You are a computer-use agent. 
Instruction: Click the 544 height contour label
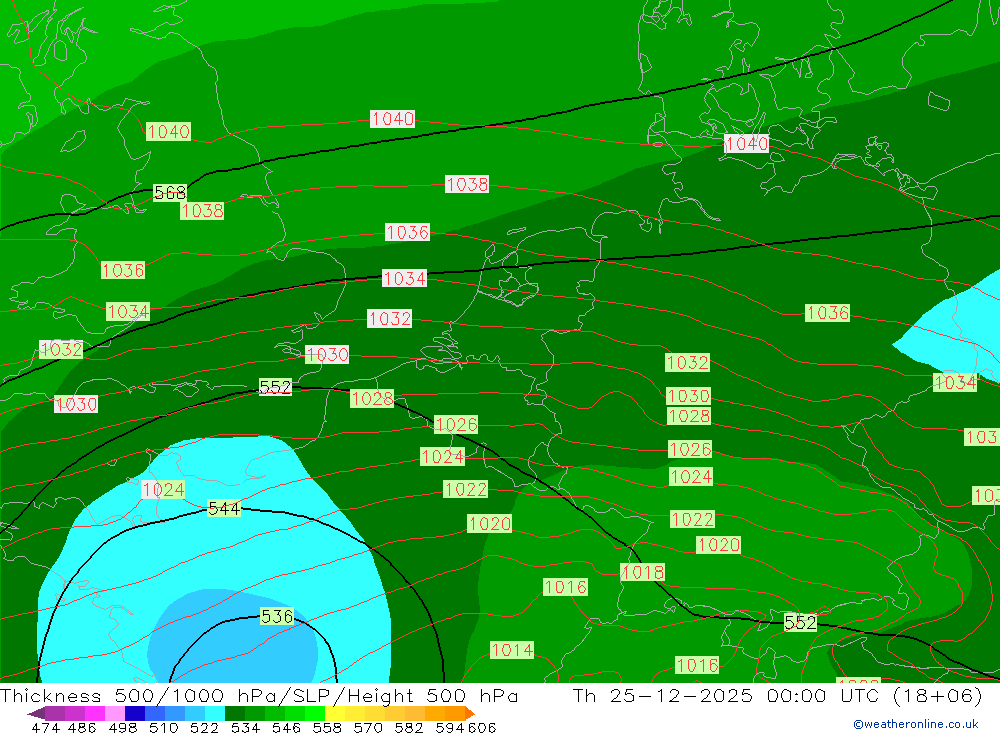[x=224, y=508]
